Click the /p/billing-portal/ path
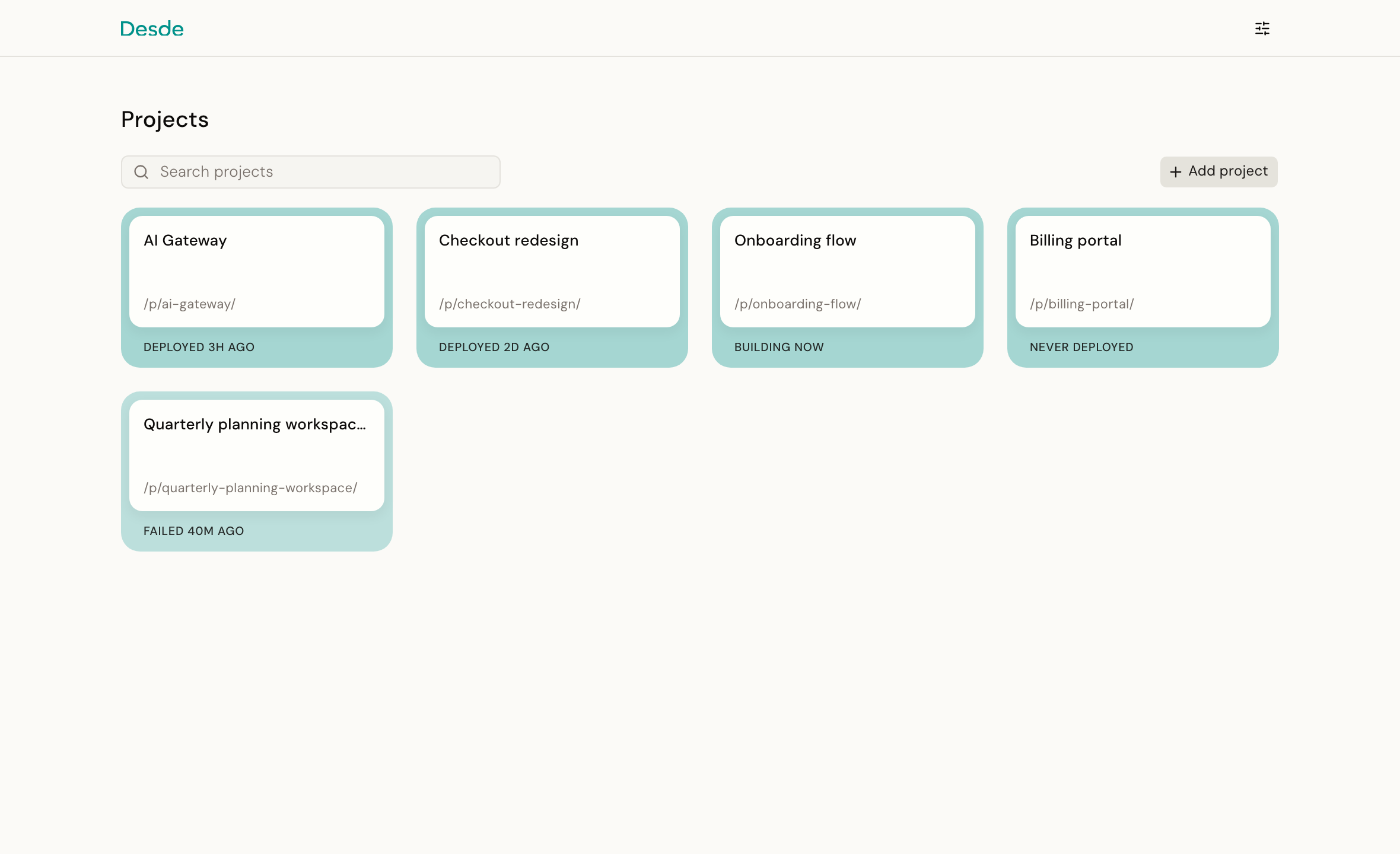 click(1081, 304)
